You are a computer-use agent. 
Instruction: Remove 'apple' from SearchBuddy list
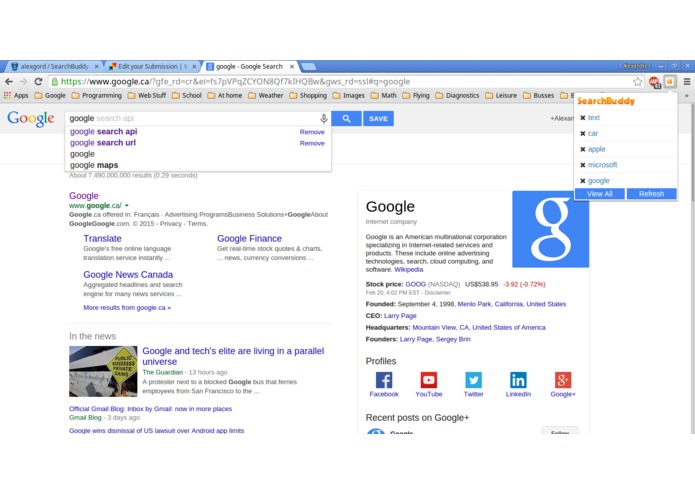(x=582, y=149)
